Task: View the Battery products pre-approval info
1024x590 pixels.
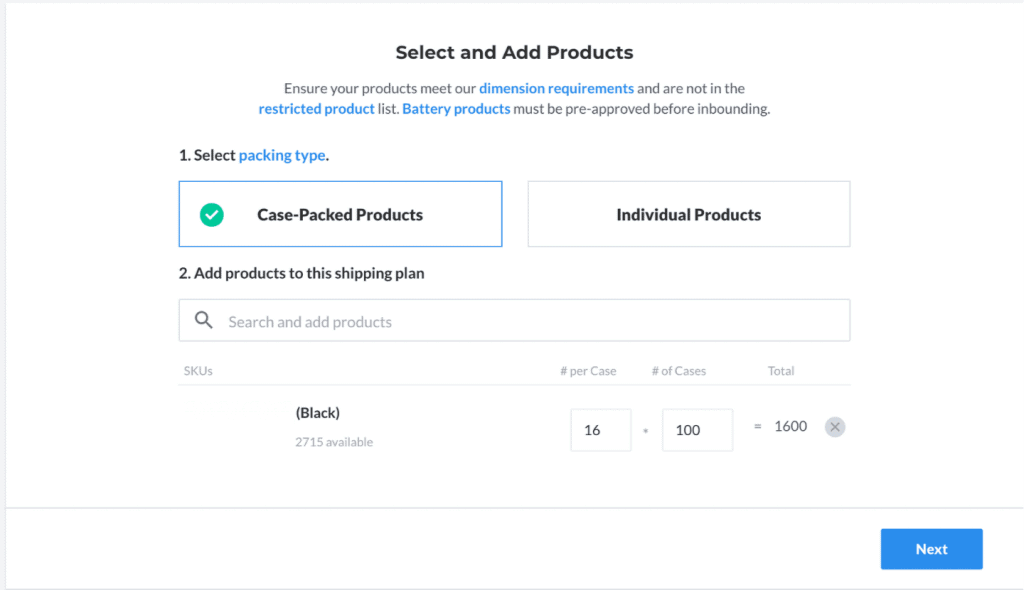Action: pos(456,108)
